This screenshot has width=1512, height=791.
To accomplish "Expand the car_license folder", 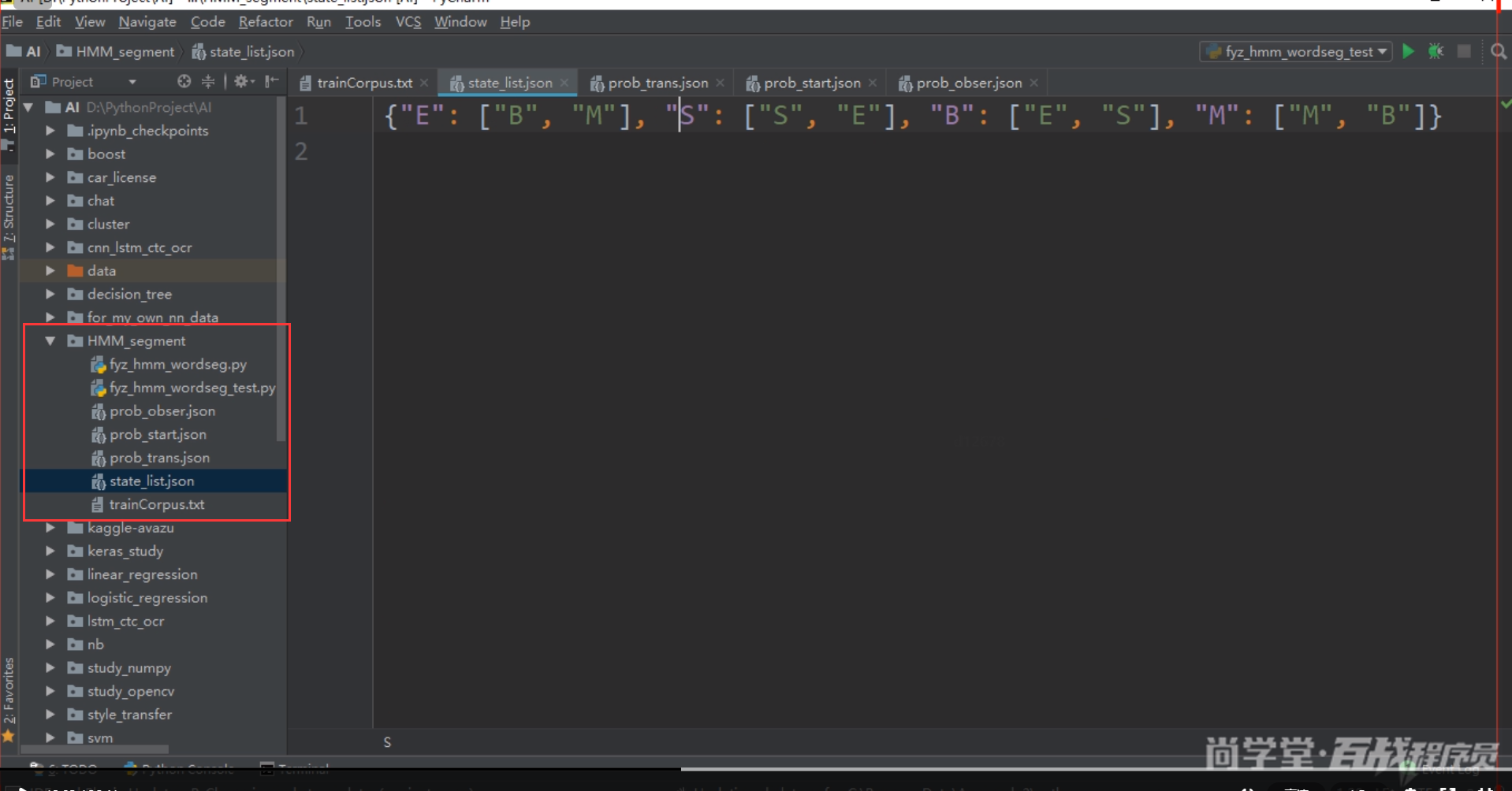I will (50, 177).
